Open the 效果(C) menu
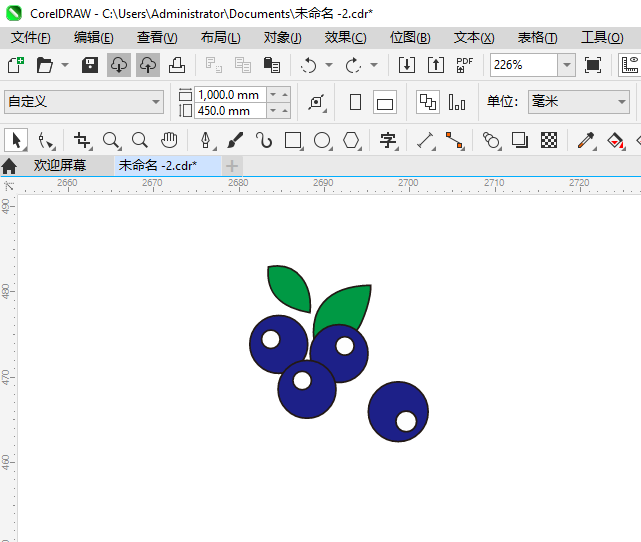641x542 pixels. (x=346, y=38)
